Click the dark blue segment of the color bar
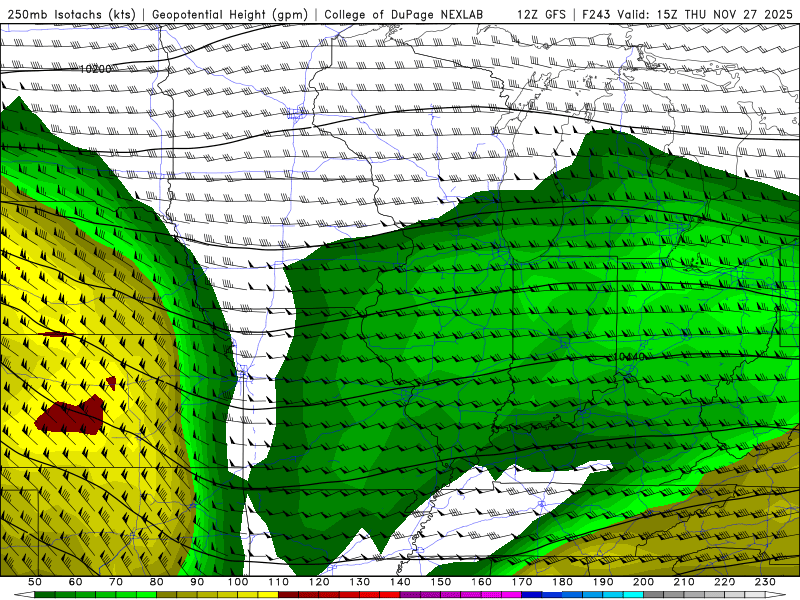800x600 pixels. 532,594
